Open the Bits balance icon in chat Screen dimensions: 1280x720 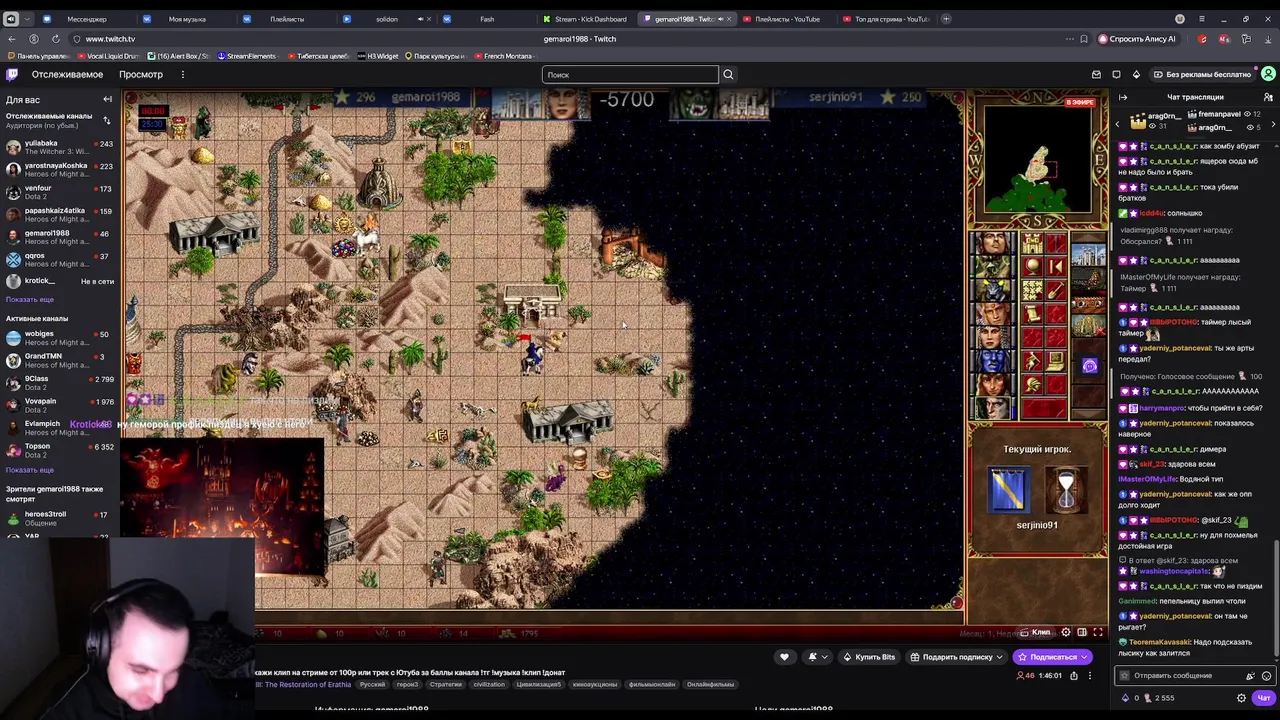pyautogui.click(x=1125, y=698)
